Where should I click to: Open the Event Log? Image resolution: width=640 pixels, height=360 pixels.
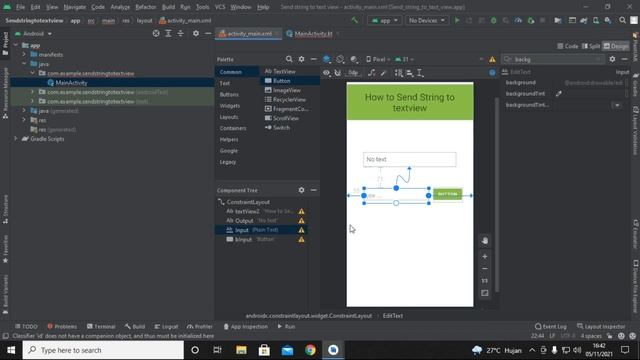pyautogui.click(x=551, y=327)
